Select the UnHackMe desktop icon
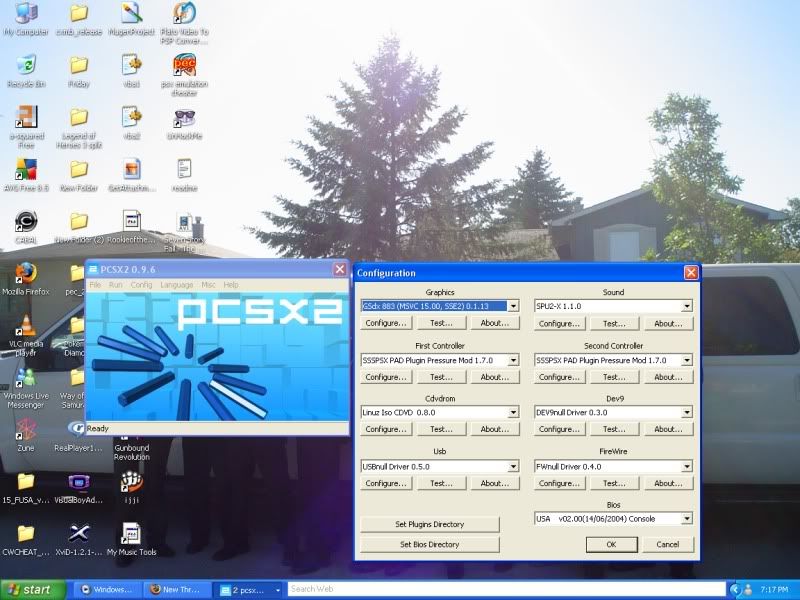This screenshot has height=600, width=800. click(184, 124)
